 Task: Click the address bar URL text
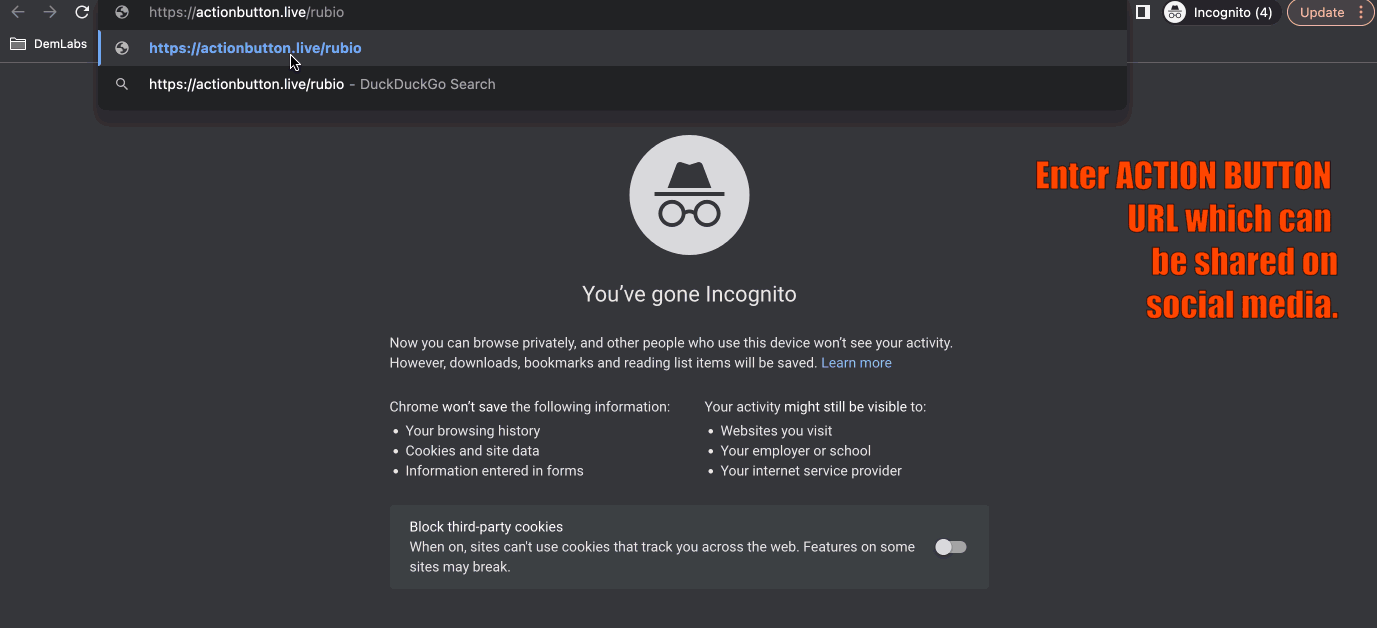coord(247,12)
